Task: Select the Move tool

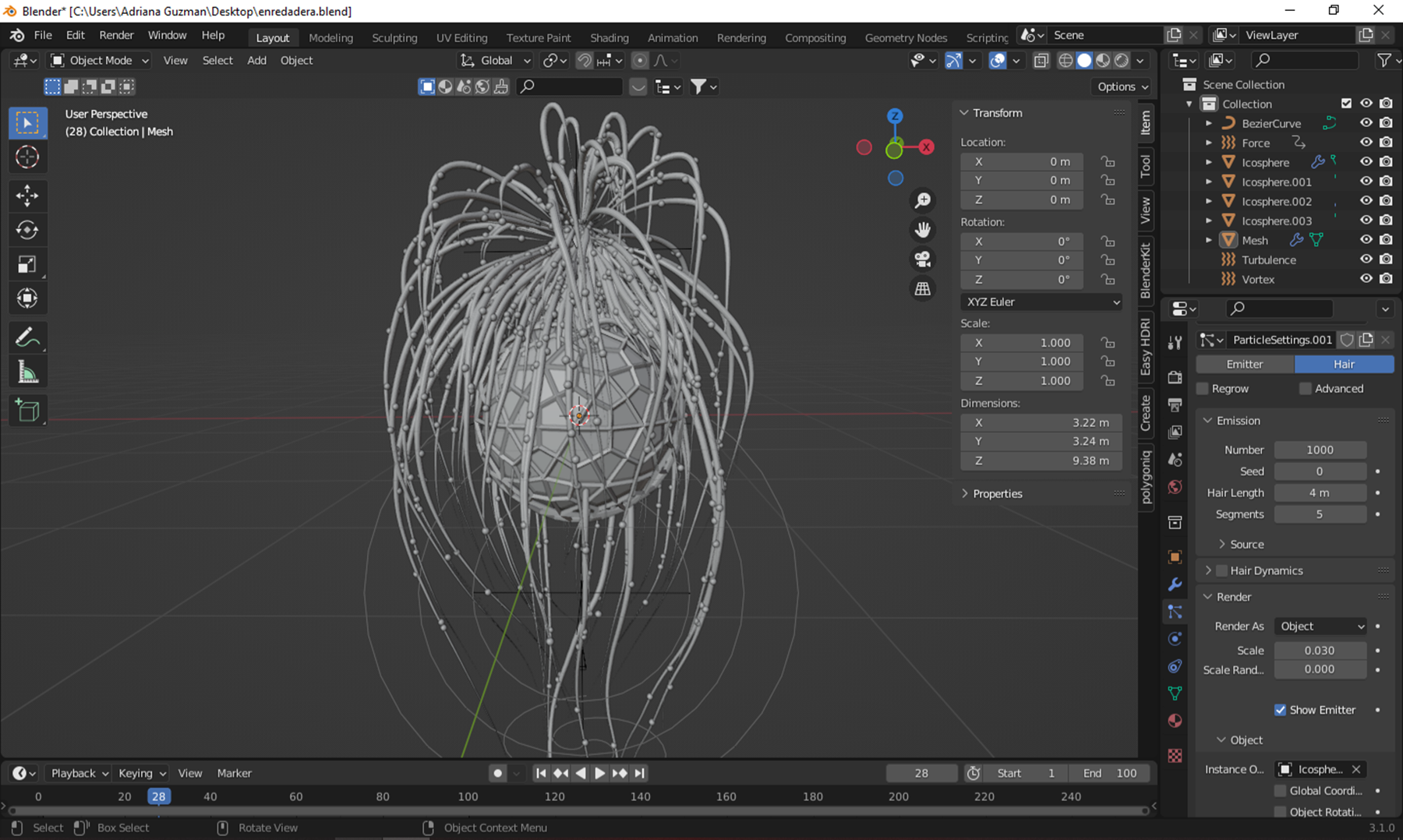Action: click(27, 196)
